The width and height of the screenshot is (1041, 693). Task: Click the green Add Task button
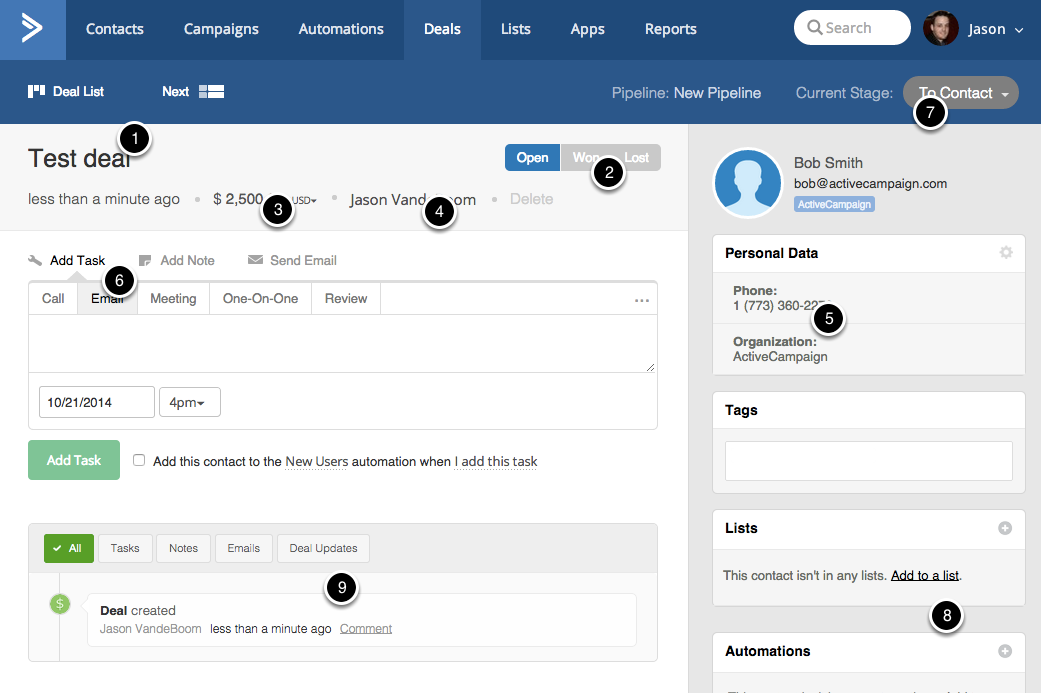(x=74, y=460)
